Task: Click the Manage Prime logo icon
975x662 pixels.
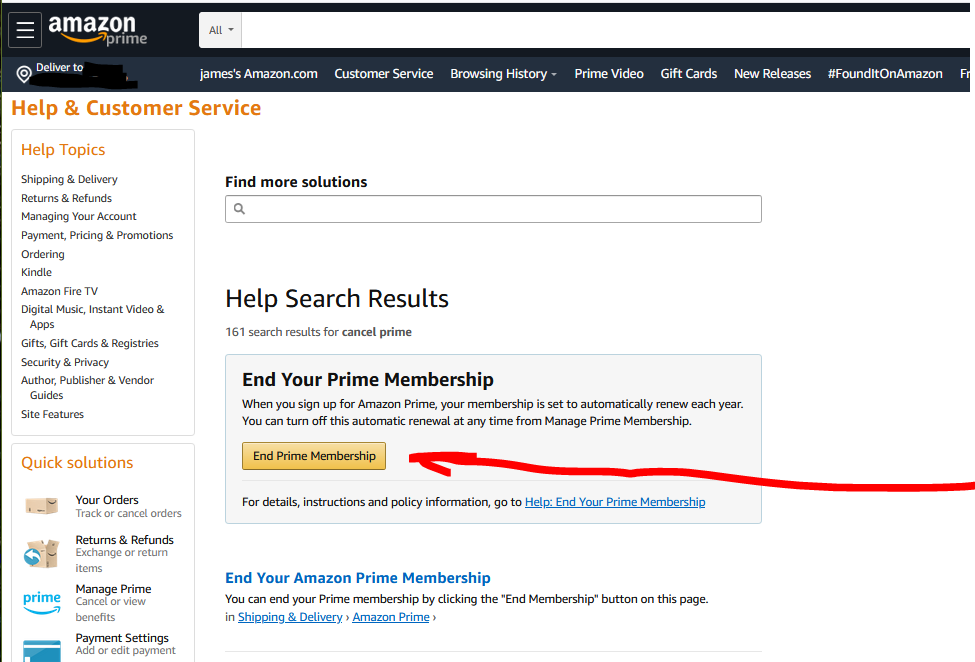Action: (x=42, y=601)
